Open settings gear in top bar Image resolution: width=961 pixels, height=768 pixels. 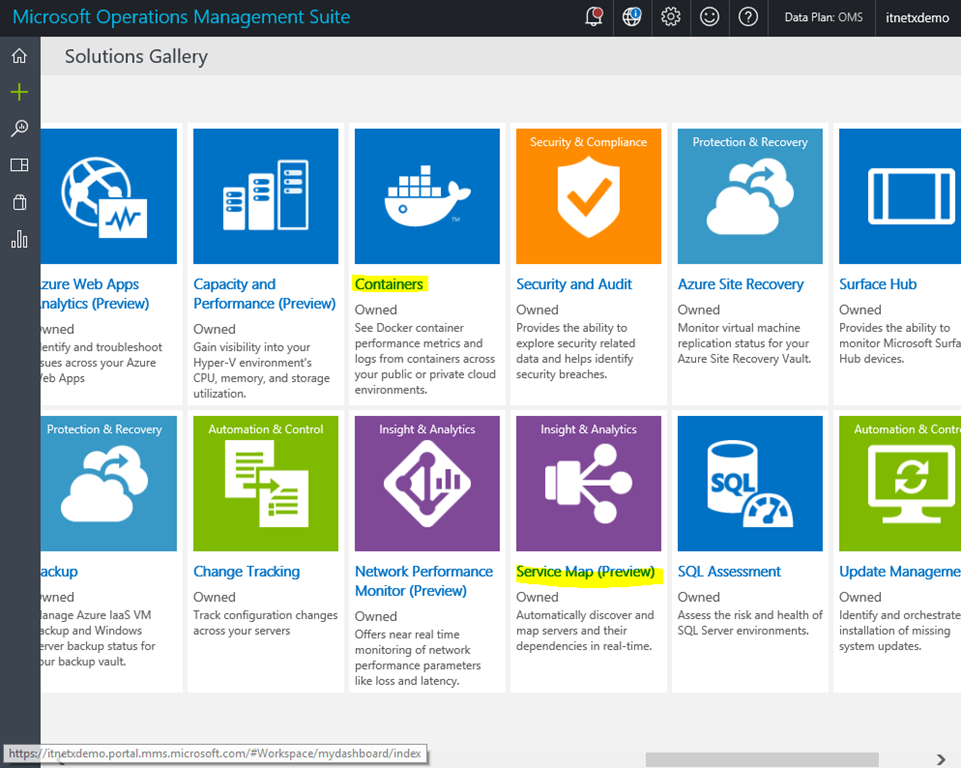pyautogui.click(x=671, y=17)
